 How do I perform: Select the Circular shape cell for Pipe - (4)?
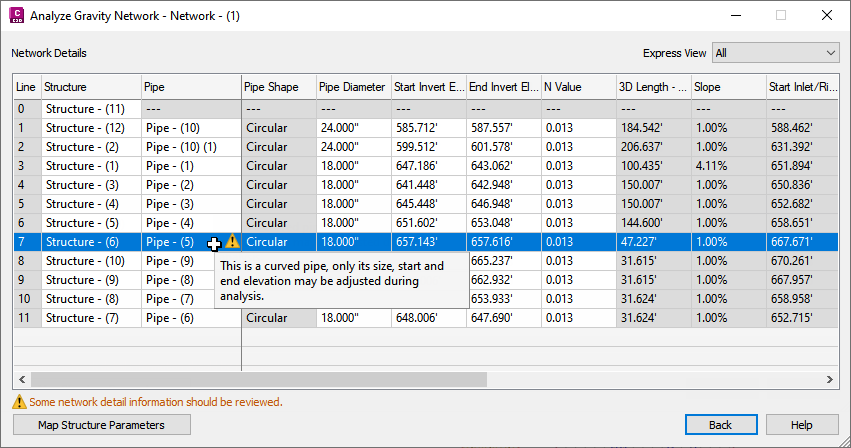tap(279, 223)
